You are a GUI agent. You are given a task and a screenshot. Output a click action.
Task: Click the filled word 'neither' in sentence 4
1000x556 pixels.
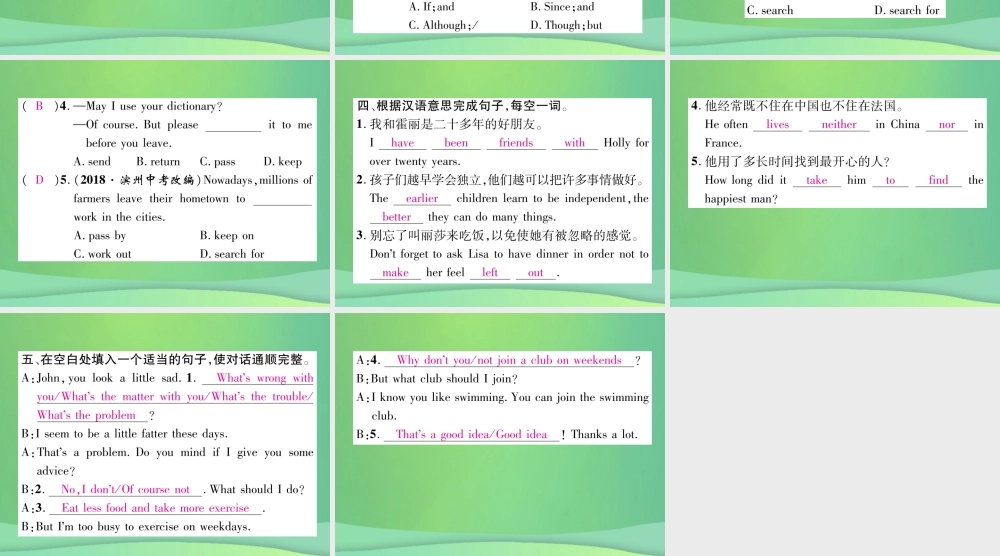pos(839,124)
